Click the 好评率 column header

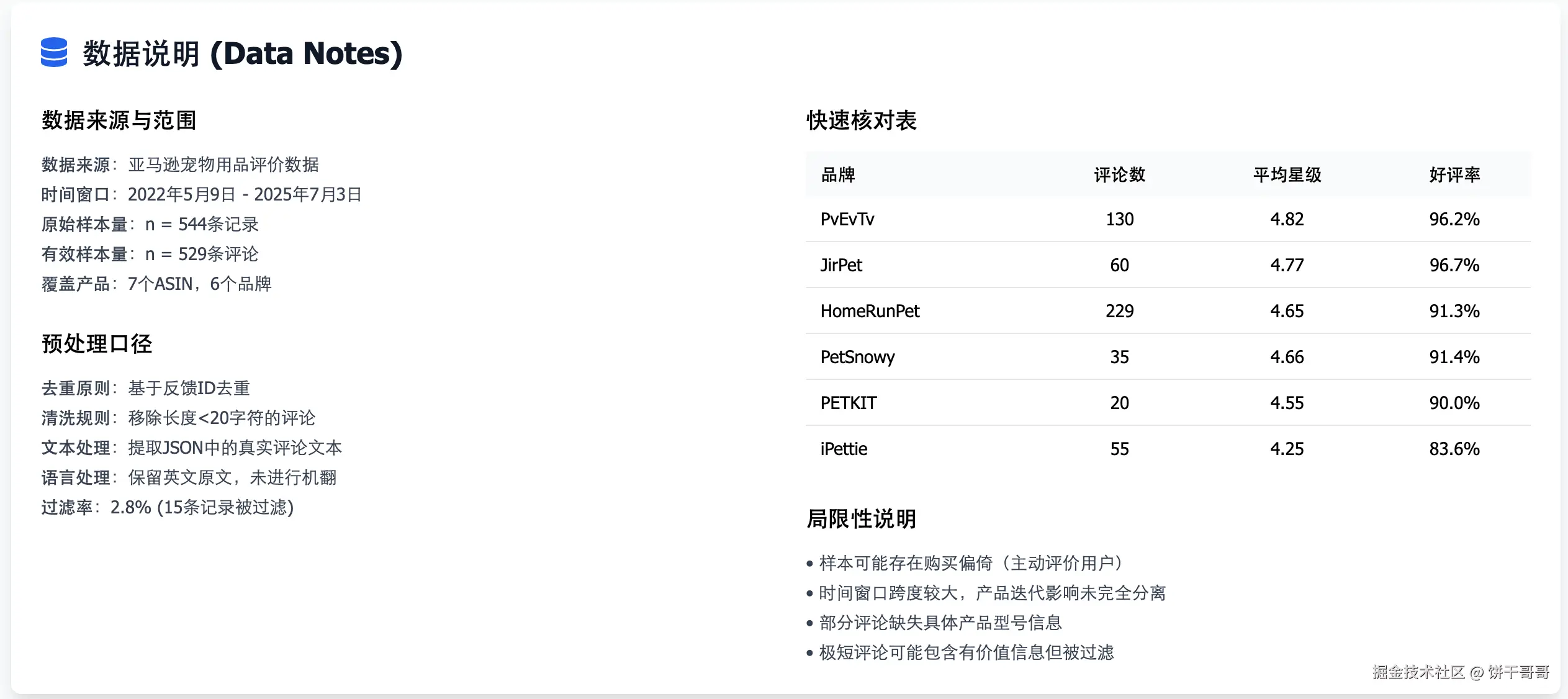[x=1454, y=175]
